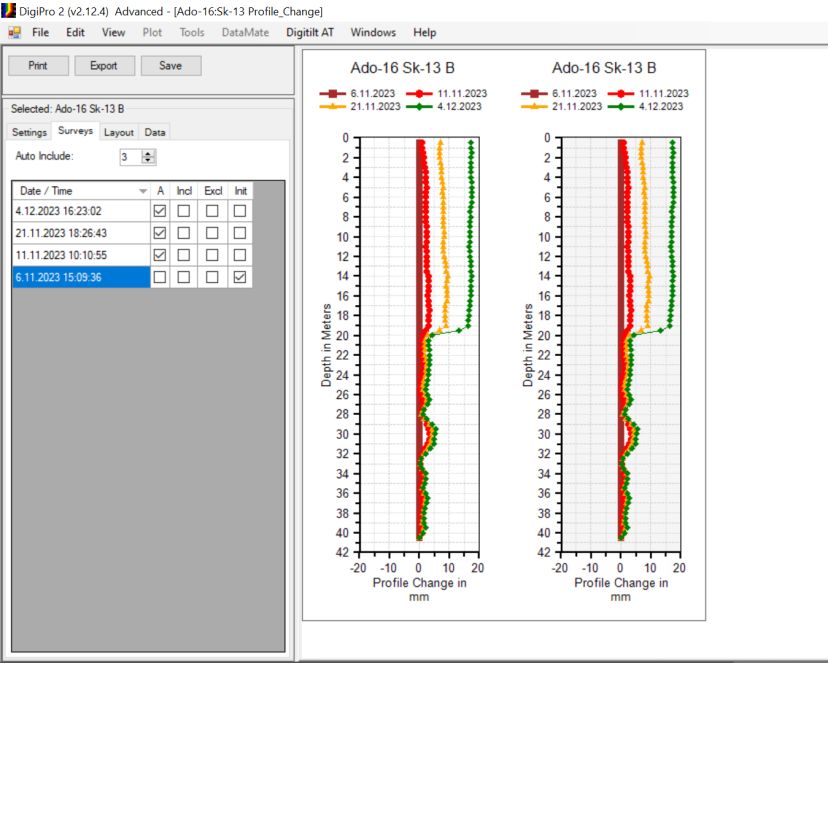Uncheck Init checkbox for 6.11.2023 survey
This screenshot has width=828, height=828.
(240, 277)
